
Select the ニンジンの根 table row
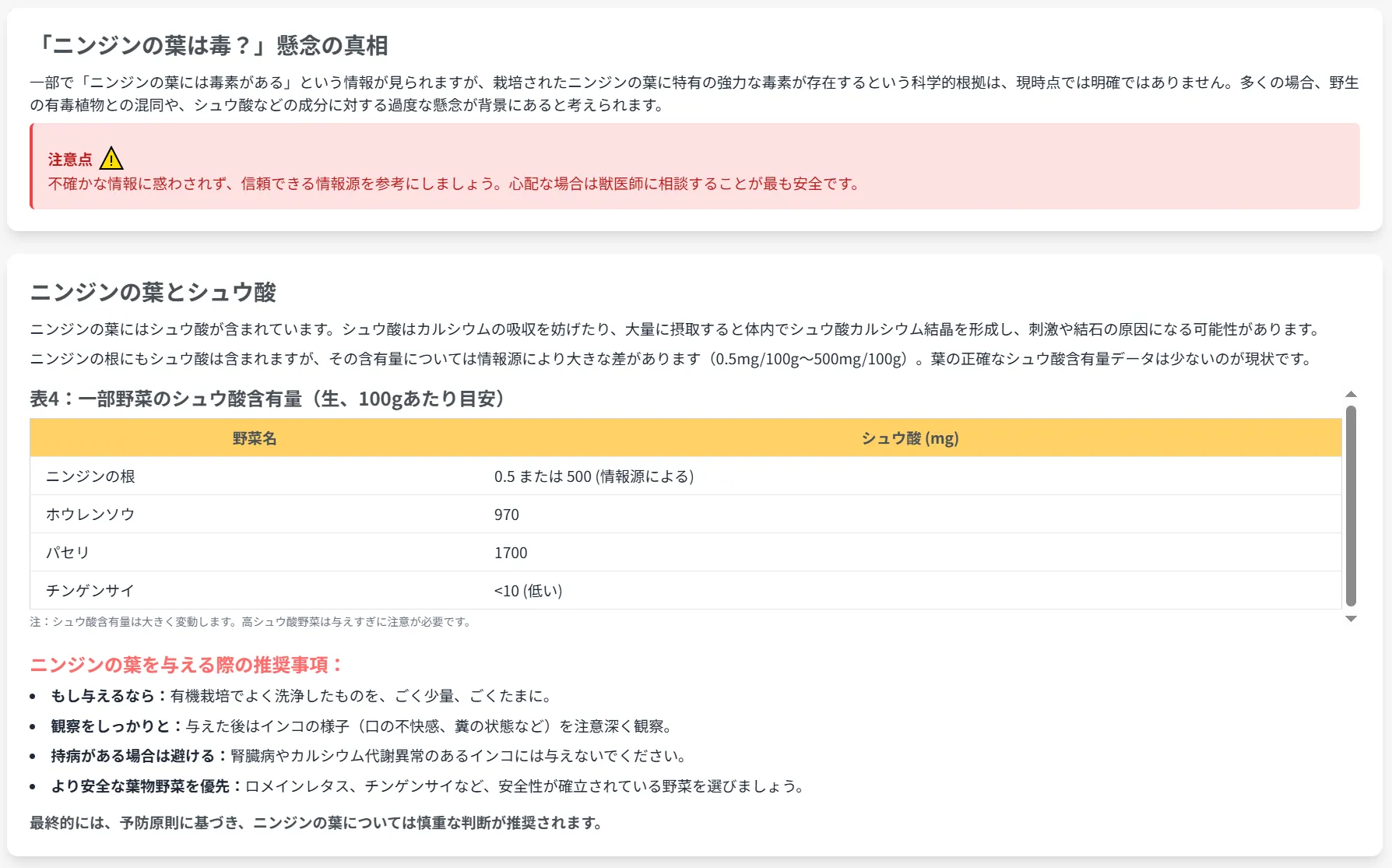tap(90, 476)
